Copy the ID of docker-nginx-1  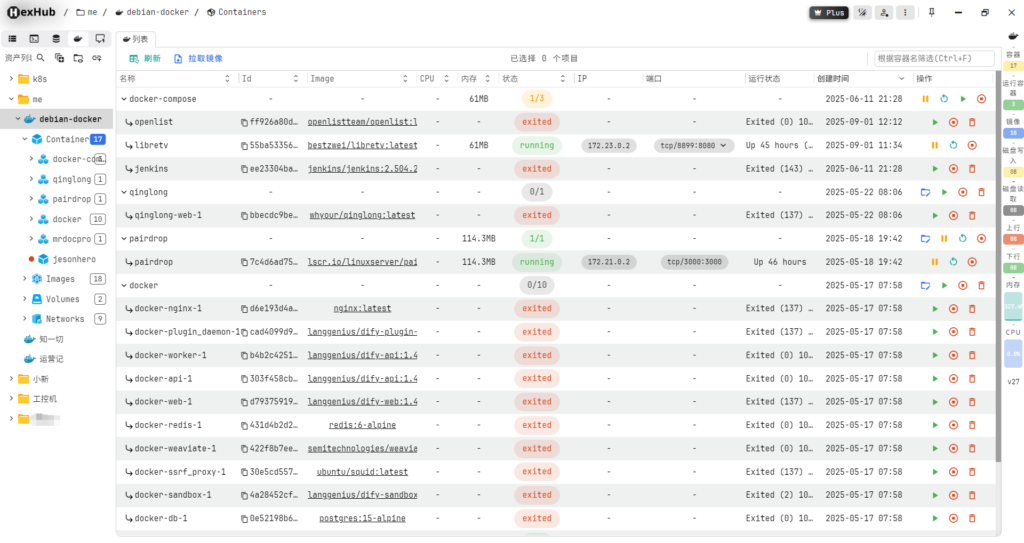point(245,309)
